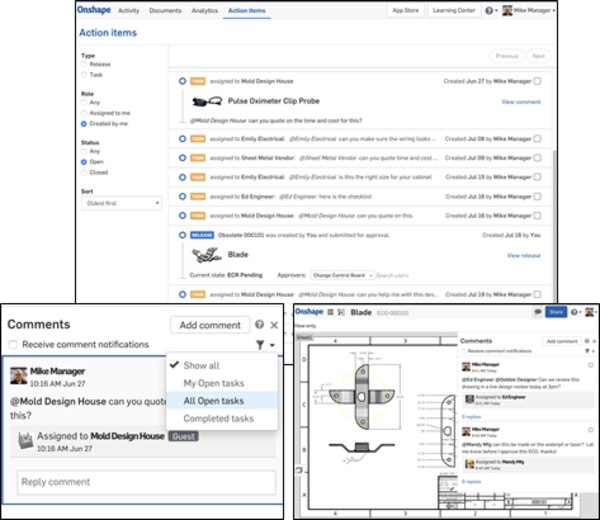Select Action items tab
Image resolution: width=600 pixels, height=520 pixels.
(246, 11)
